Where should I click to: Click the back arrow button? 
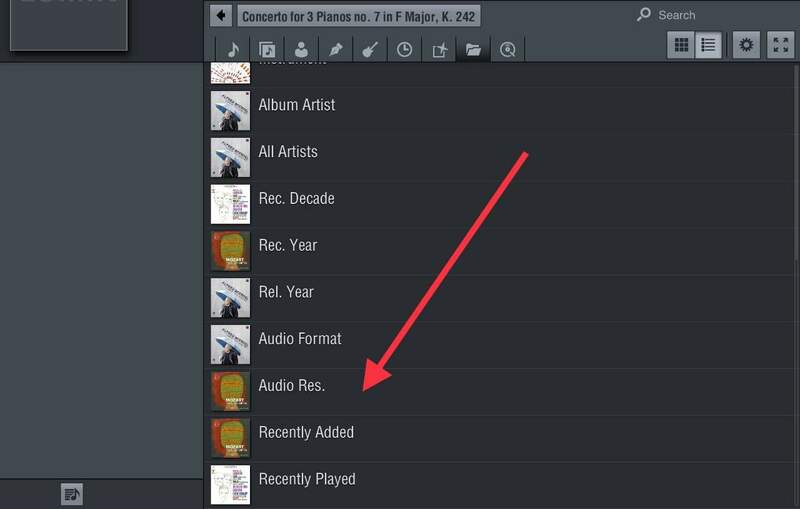(x=222, y=16)
